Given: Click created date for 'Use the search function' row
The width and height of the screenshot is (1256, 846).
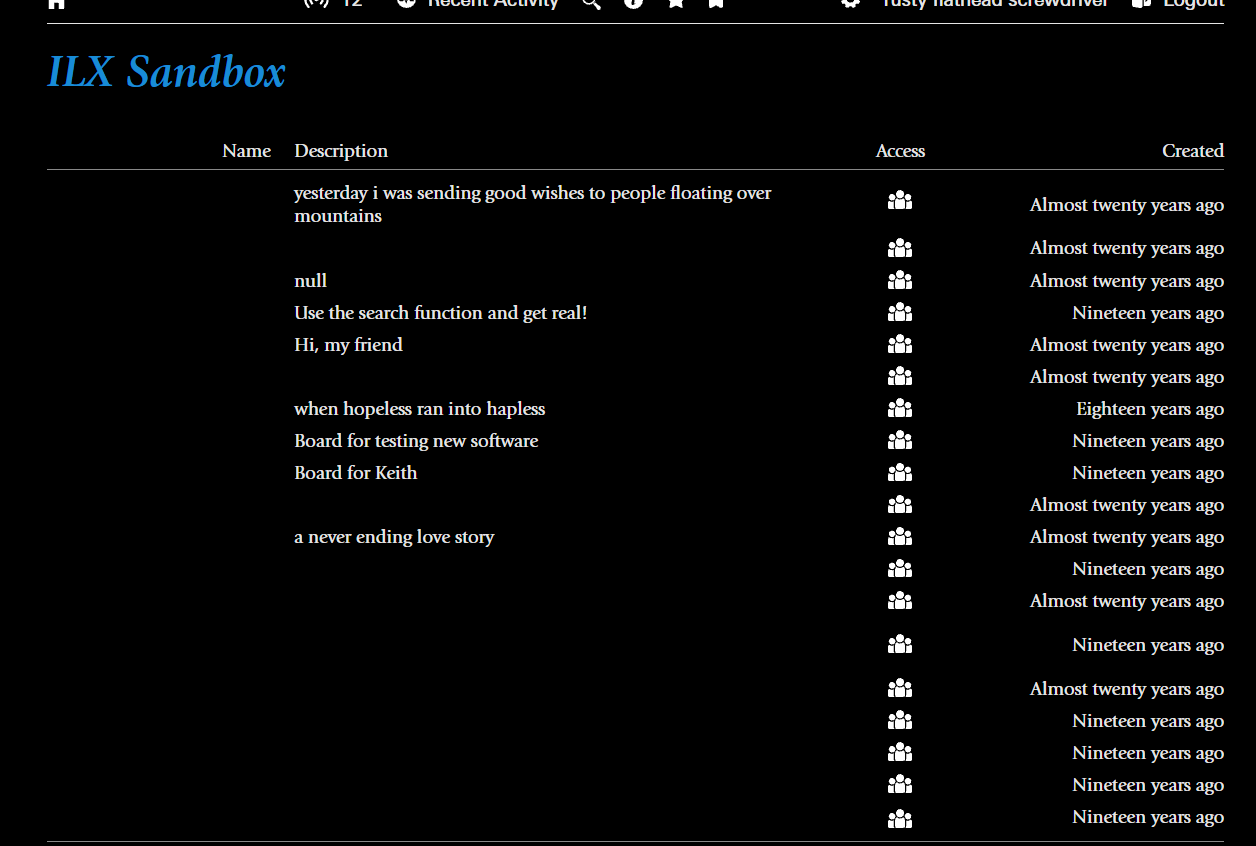Looking at the screenshot, I should (x=1148, y=313).
